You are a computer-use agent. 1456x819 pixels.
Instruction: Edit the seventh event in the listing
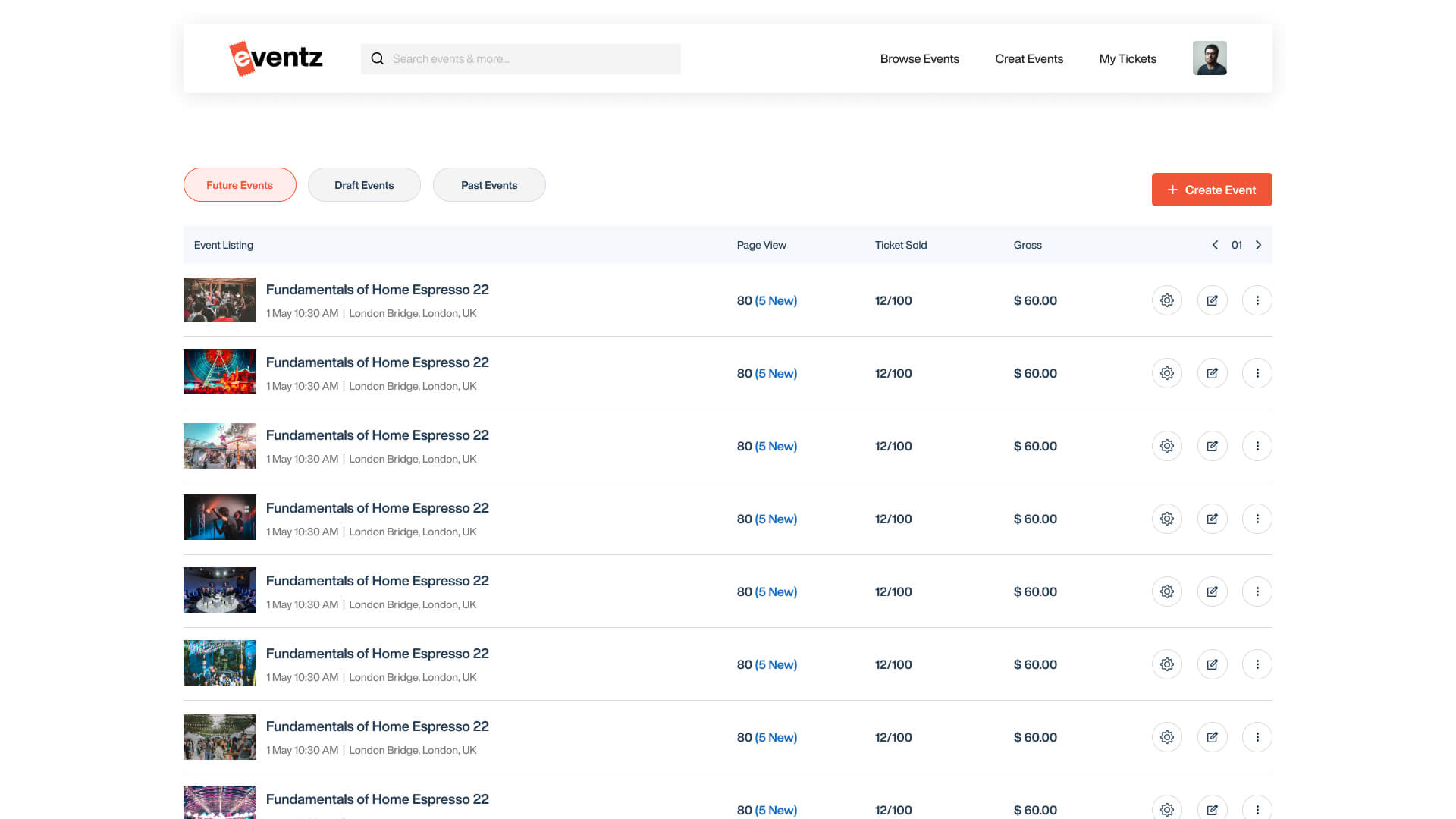(x=1212, y=737)
